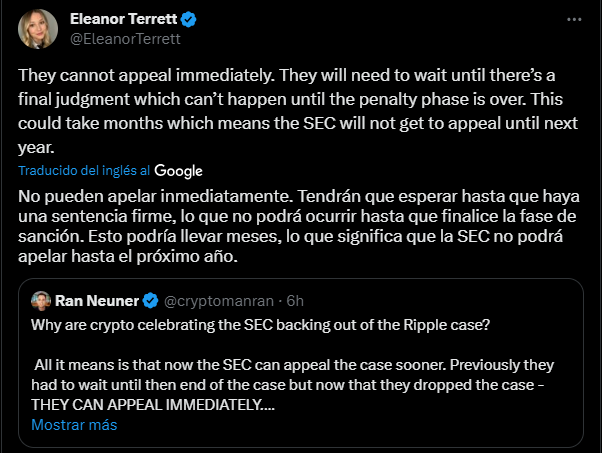
Task: Click the @EleanorTerrett handle
Action: pos(123,40)
